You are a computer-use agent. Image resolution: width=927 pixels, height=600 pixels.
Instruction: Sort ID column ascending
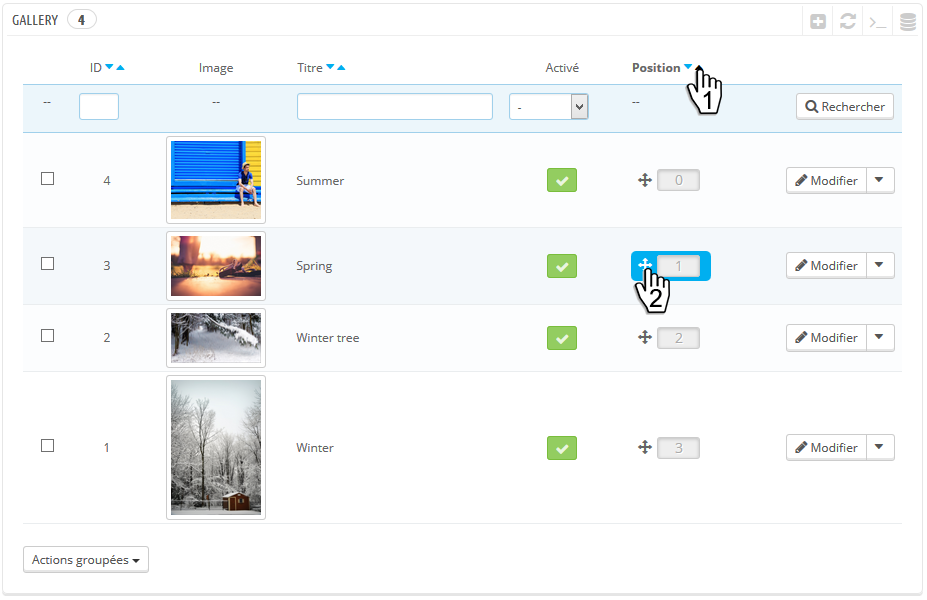point(121,67)
